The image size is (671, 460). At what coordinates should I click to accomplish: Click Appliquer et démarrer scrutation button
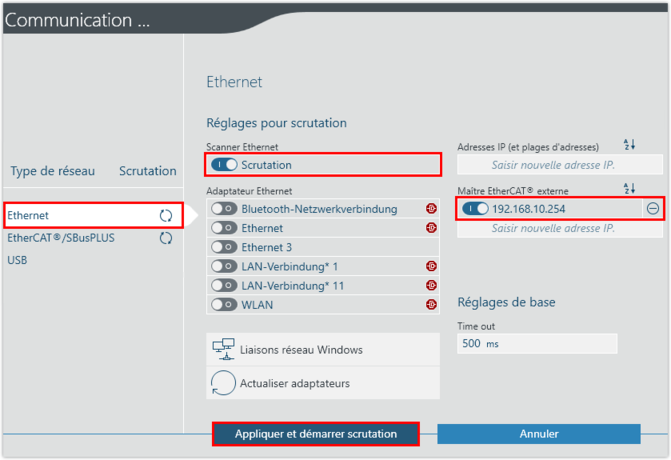(x=315, y=434)
